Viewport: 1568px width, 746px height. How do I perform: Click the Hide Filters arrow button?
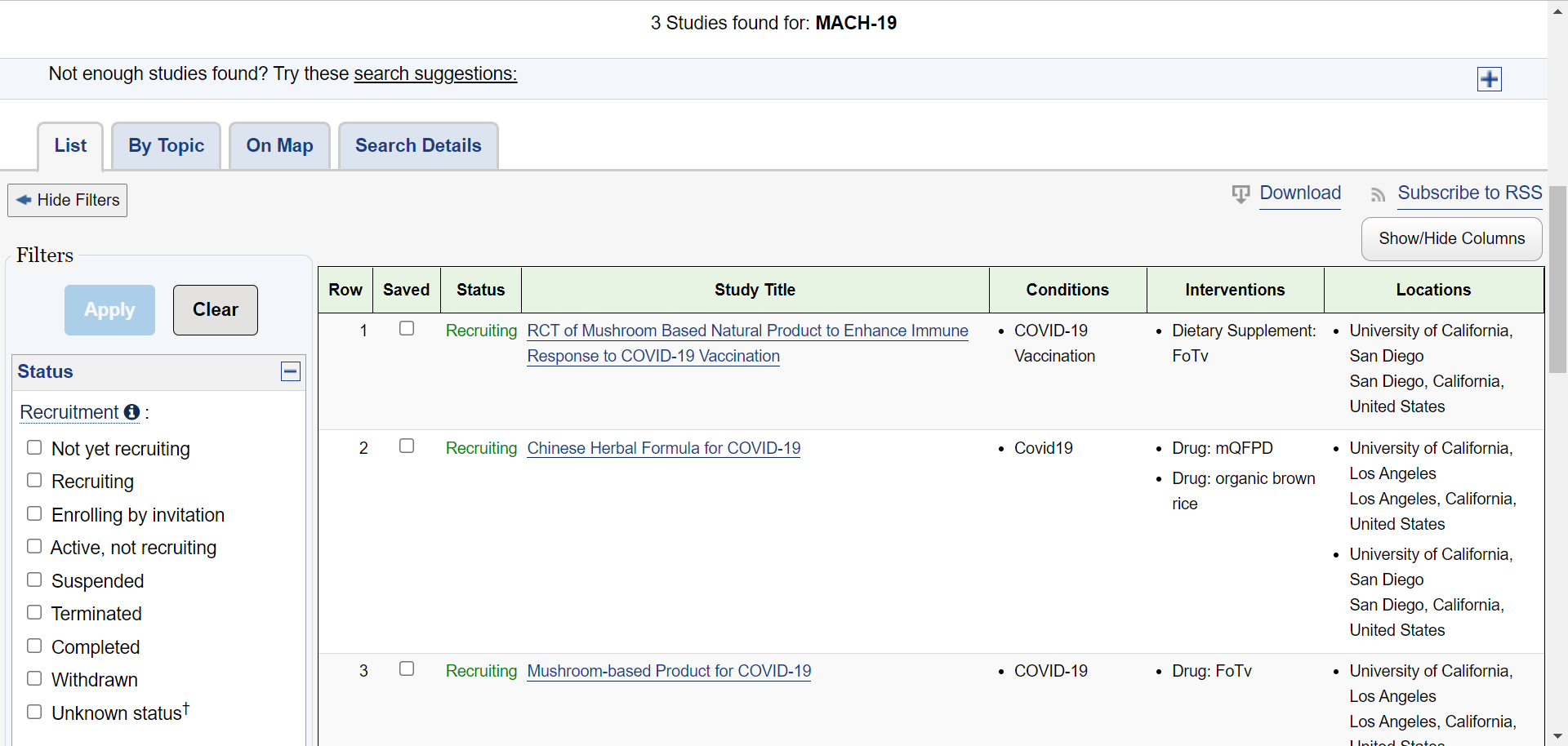point(68,200)
